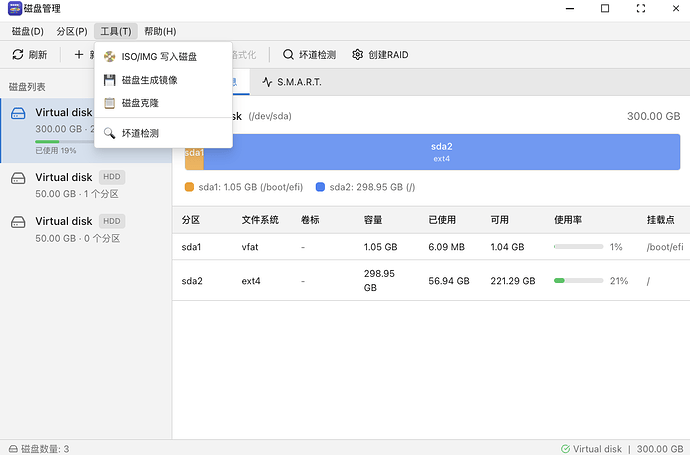The image size is (690, 455).
Task: Click the 刷新 refresh icon
Action: point(18,55)
